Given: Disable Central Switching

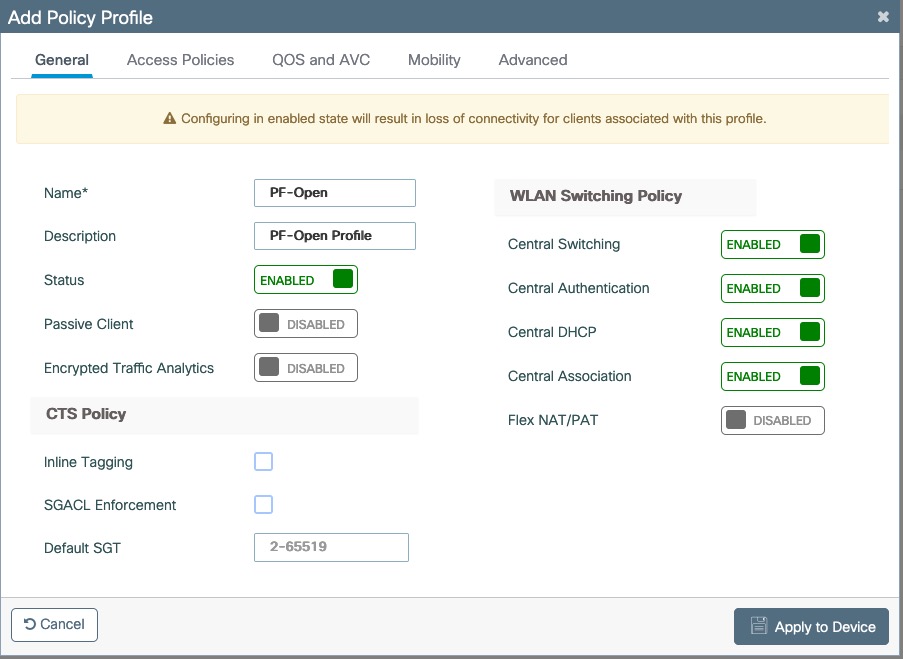Looking at the screenshot, I should [772, 244].
